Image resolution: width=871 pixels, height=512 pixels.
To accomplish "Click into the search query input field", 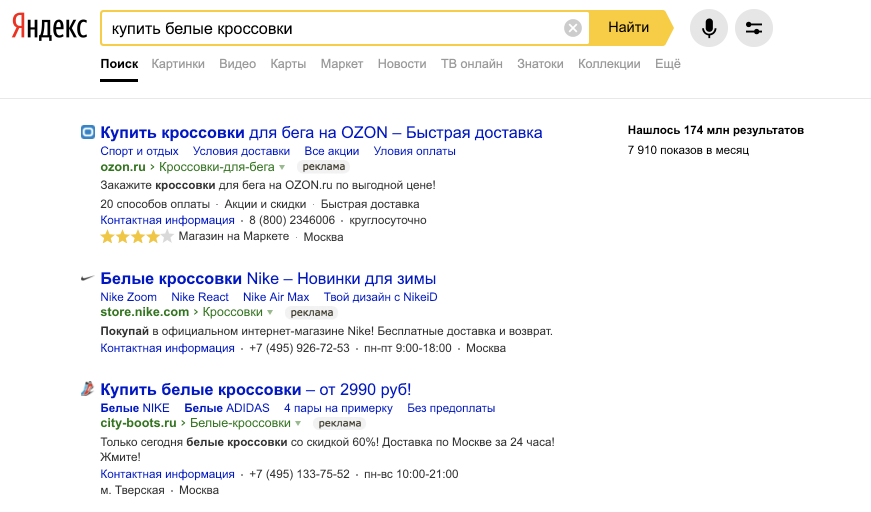I will point(330,28).
